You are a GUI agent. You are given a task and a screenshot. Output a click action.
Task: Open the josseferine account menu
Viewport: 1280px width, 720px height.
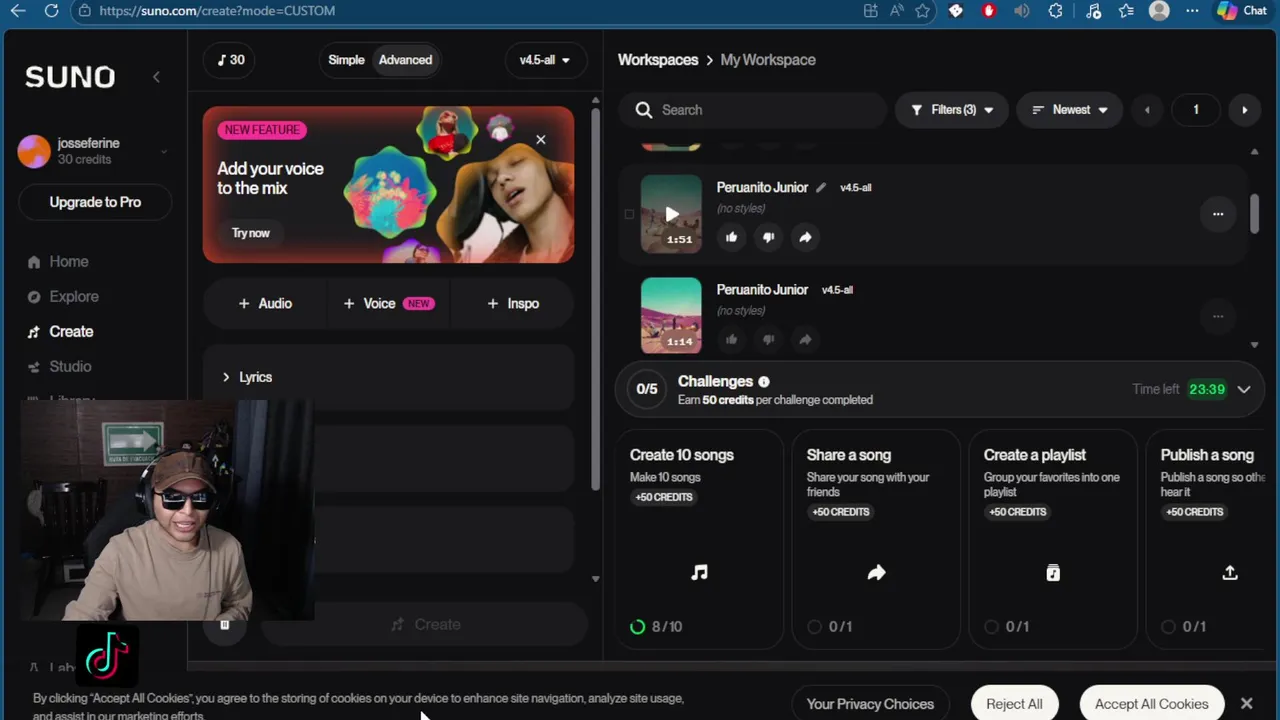[93, 151]
